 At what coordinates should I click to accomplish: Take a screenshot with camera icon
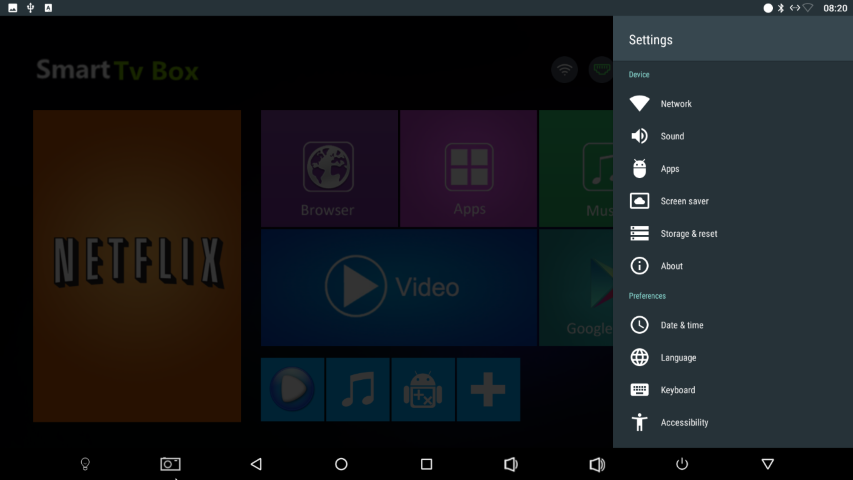pos(170,464)
